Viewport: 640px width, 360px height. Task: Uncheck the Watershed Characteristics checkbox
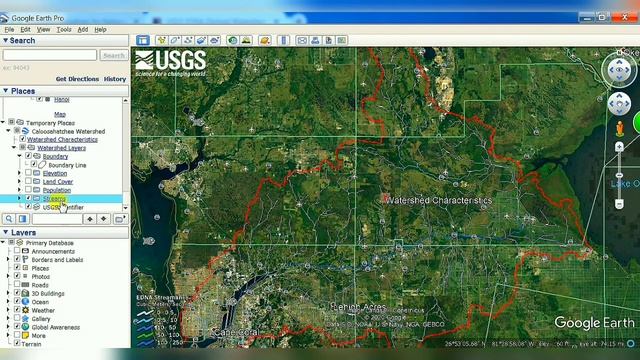(x=22, y=139)
